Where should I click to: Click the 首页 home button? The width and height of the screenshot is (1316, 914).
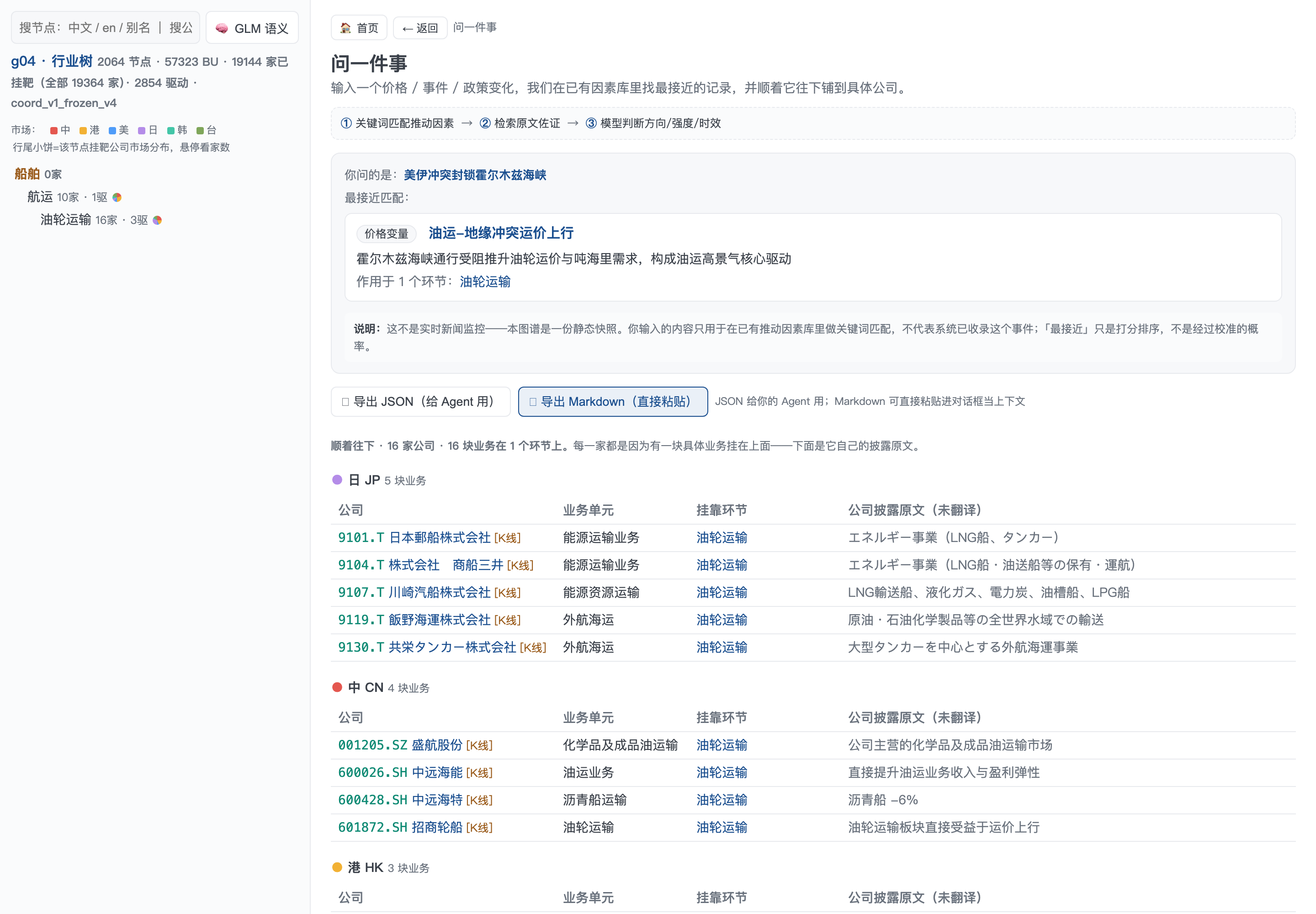[x=359, y=27]
